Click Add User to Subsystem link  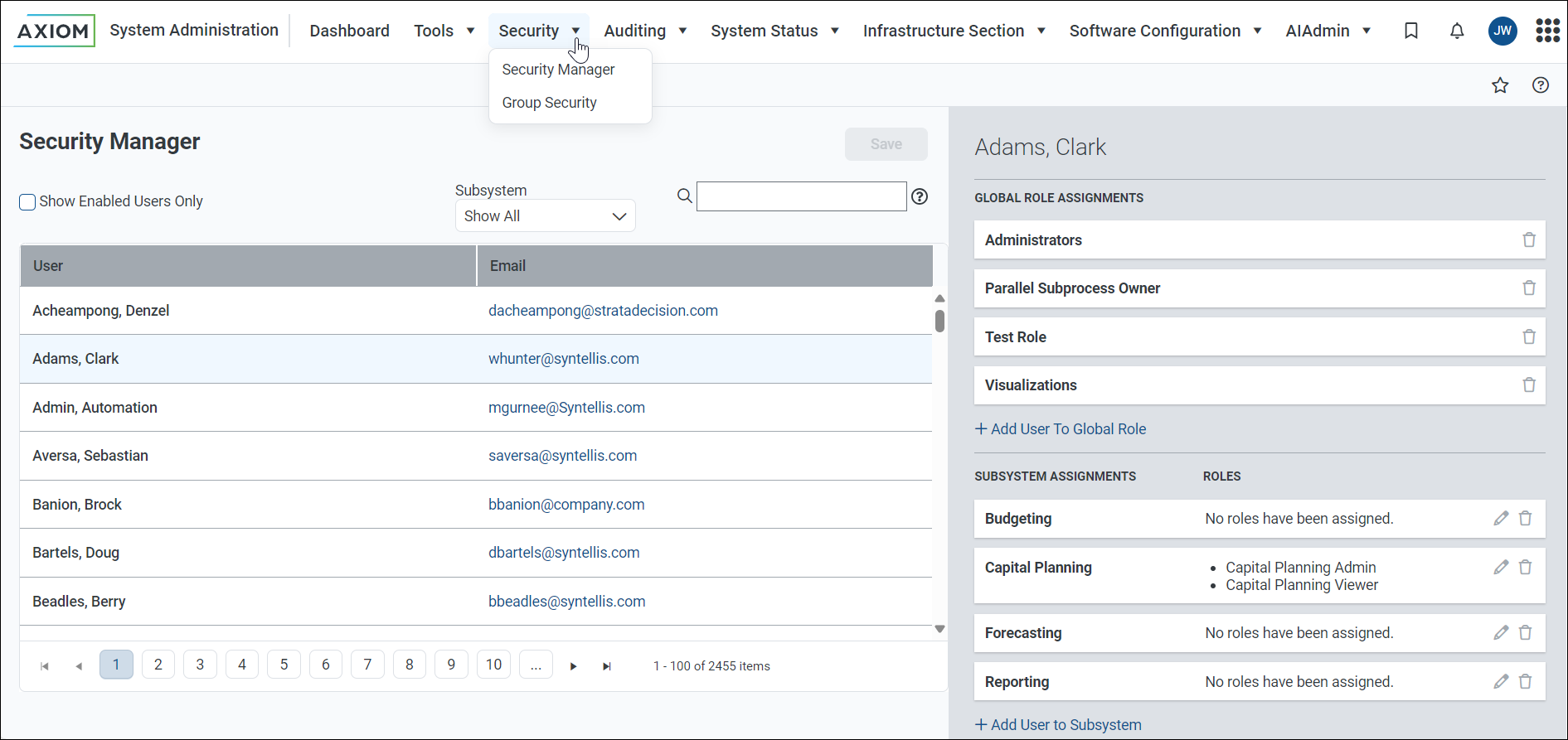1058,725
